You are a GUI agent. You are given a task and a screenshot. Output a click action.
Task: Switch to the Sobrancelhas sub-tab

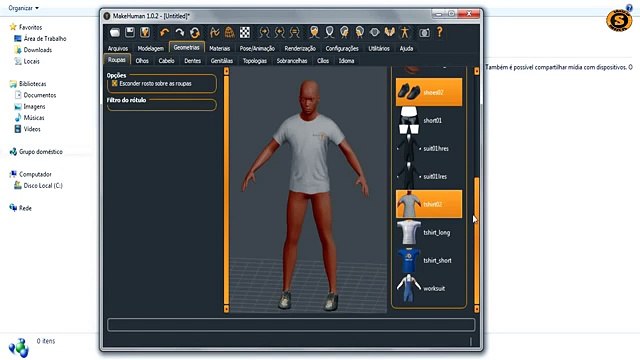(292, 60)
